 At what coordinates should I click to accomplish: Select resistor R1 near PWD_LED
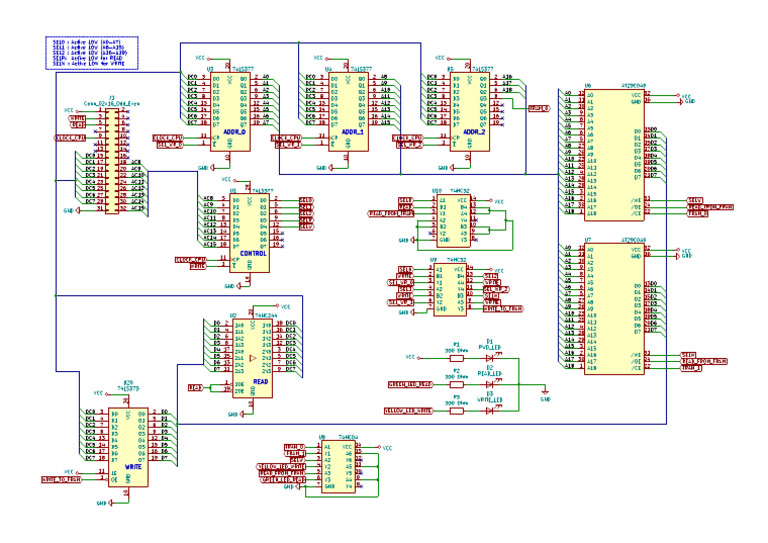click(x=456, y=358)
